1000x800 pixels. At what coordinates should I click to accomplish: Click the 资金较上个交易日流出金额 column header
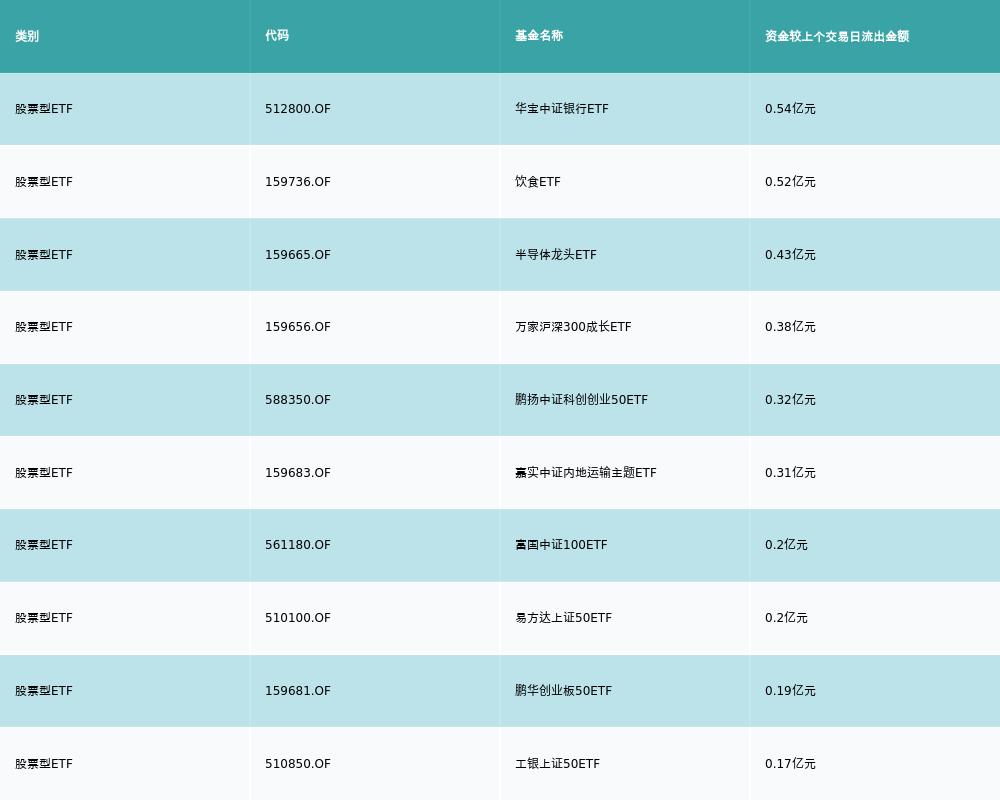[x=837, y=36]
